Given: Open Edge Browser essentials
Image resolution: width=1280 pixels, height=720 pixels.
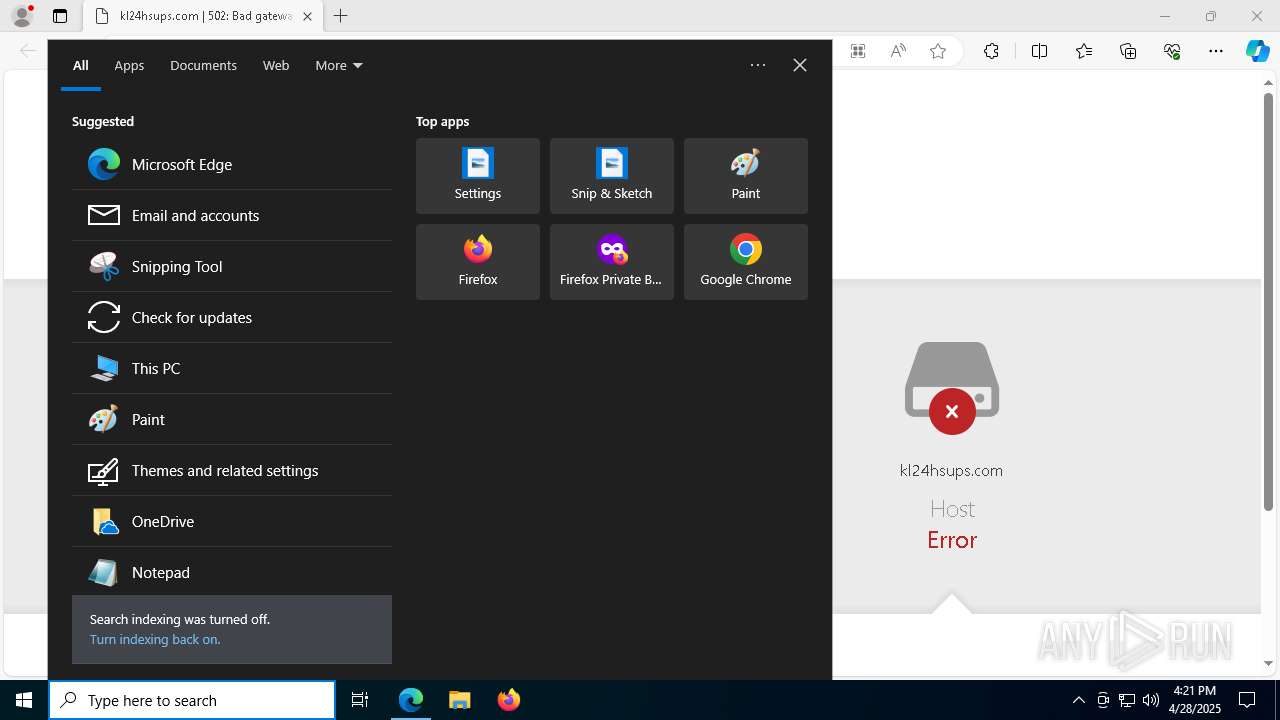Looking at the screenshot, I should tap(1172, 51).
